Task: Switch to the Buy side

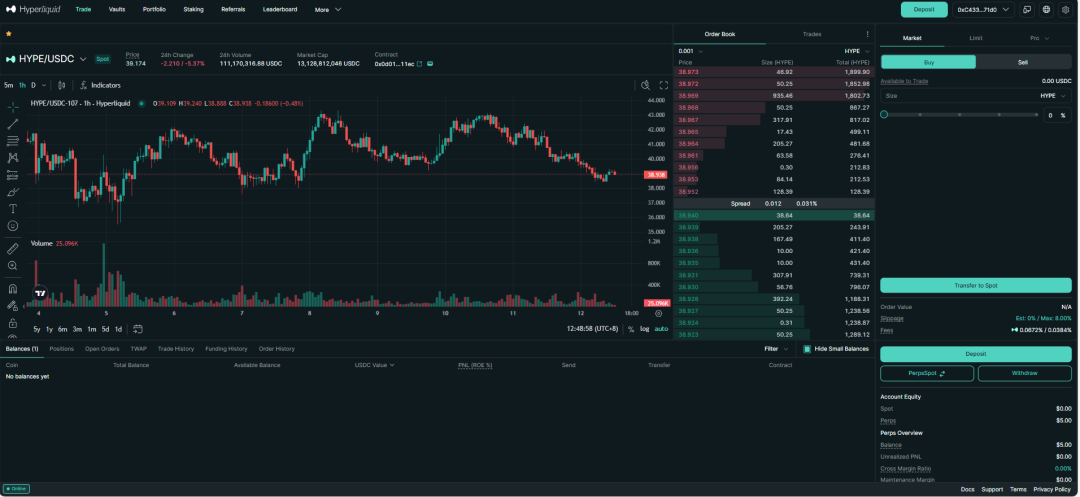Action: tap(928, 62)
